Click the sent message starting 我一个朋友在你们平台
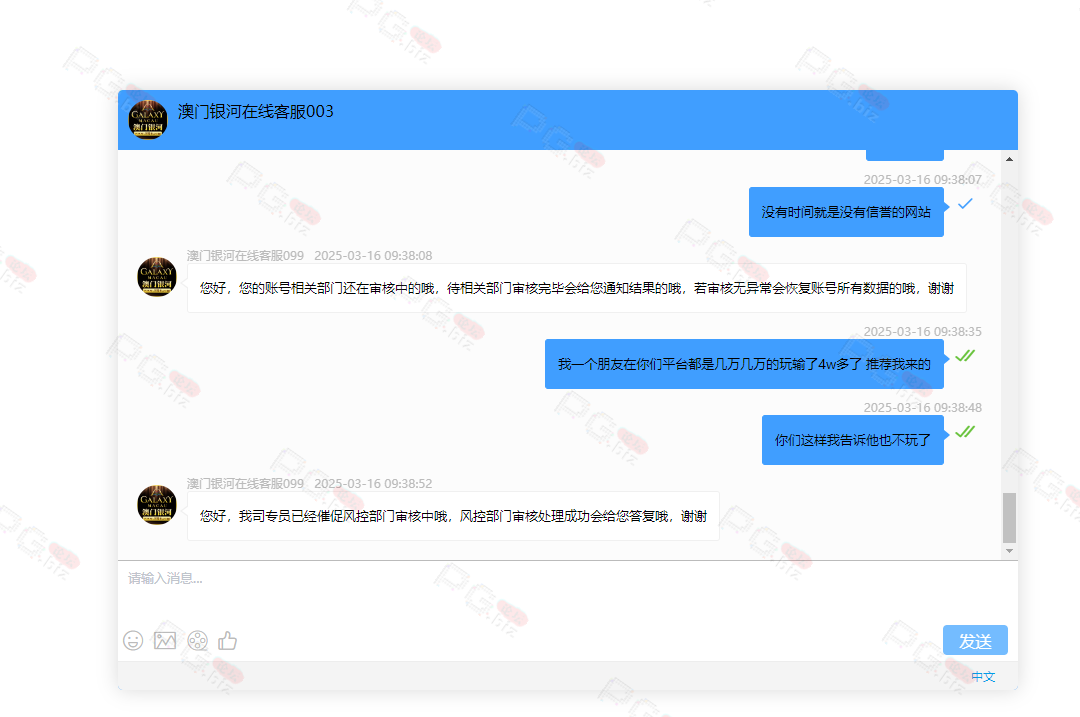This screenshot has width=1080, height=717. [744, 364]
